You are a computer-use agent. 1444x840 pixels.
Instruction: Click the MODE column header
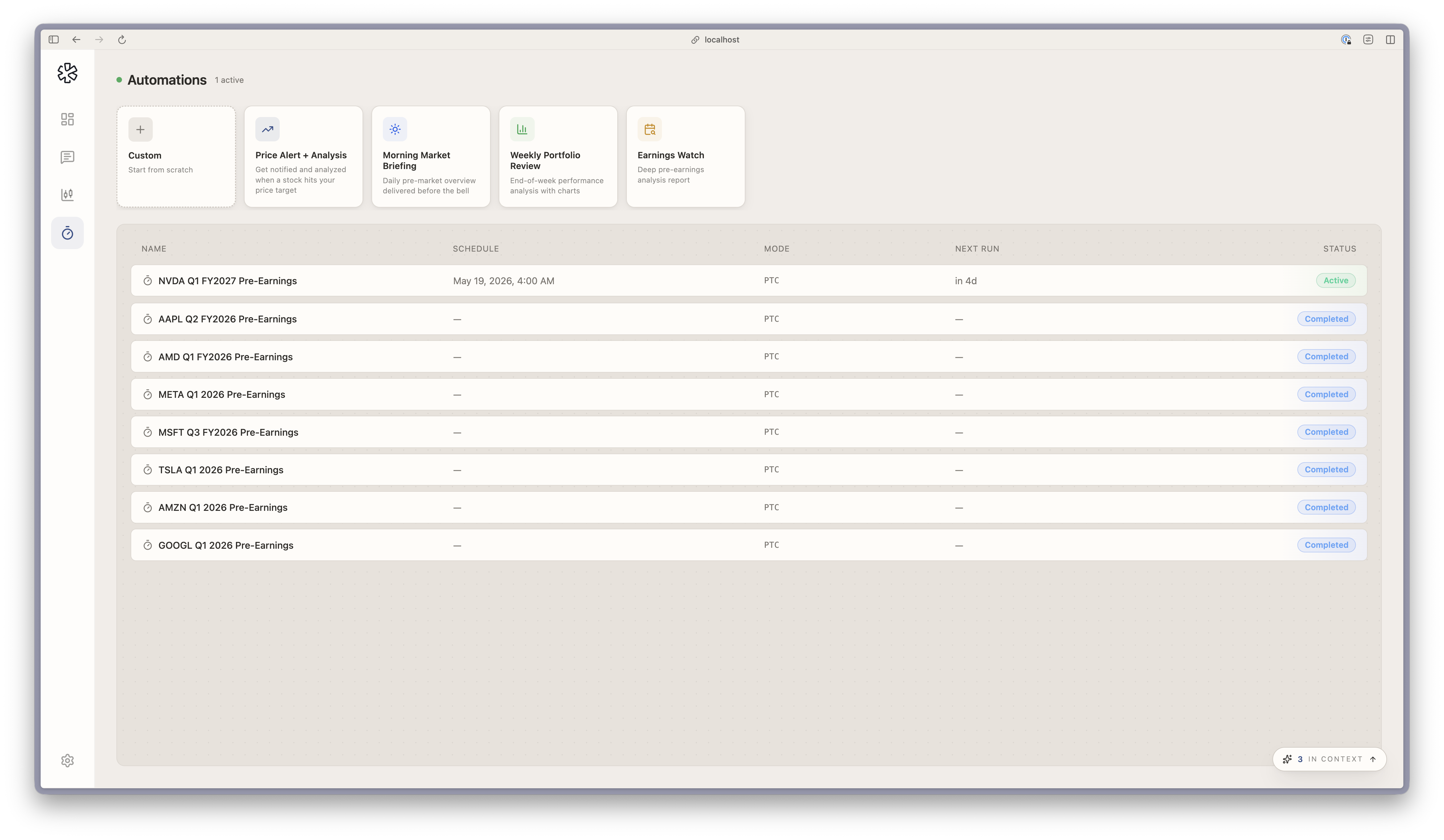tap(777, 249)
